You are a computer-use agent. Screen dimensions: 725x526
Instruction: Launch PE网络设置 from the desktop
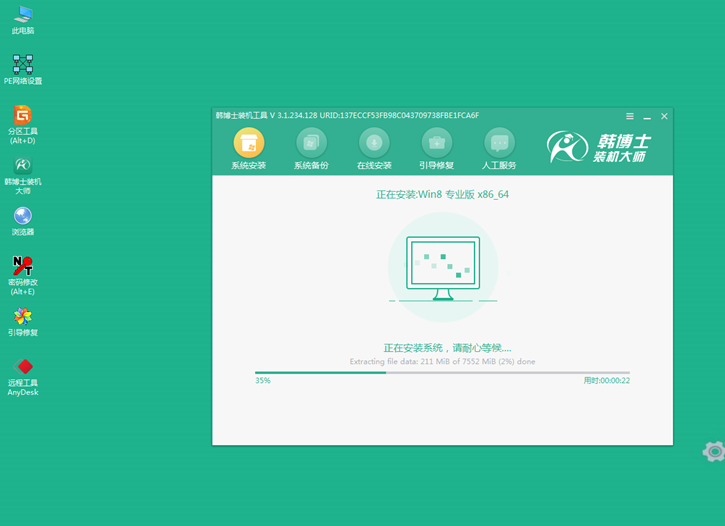[22, 64]
